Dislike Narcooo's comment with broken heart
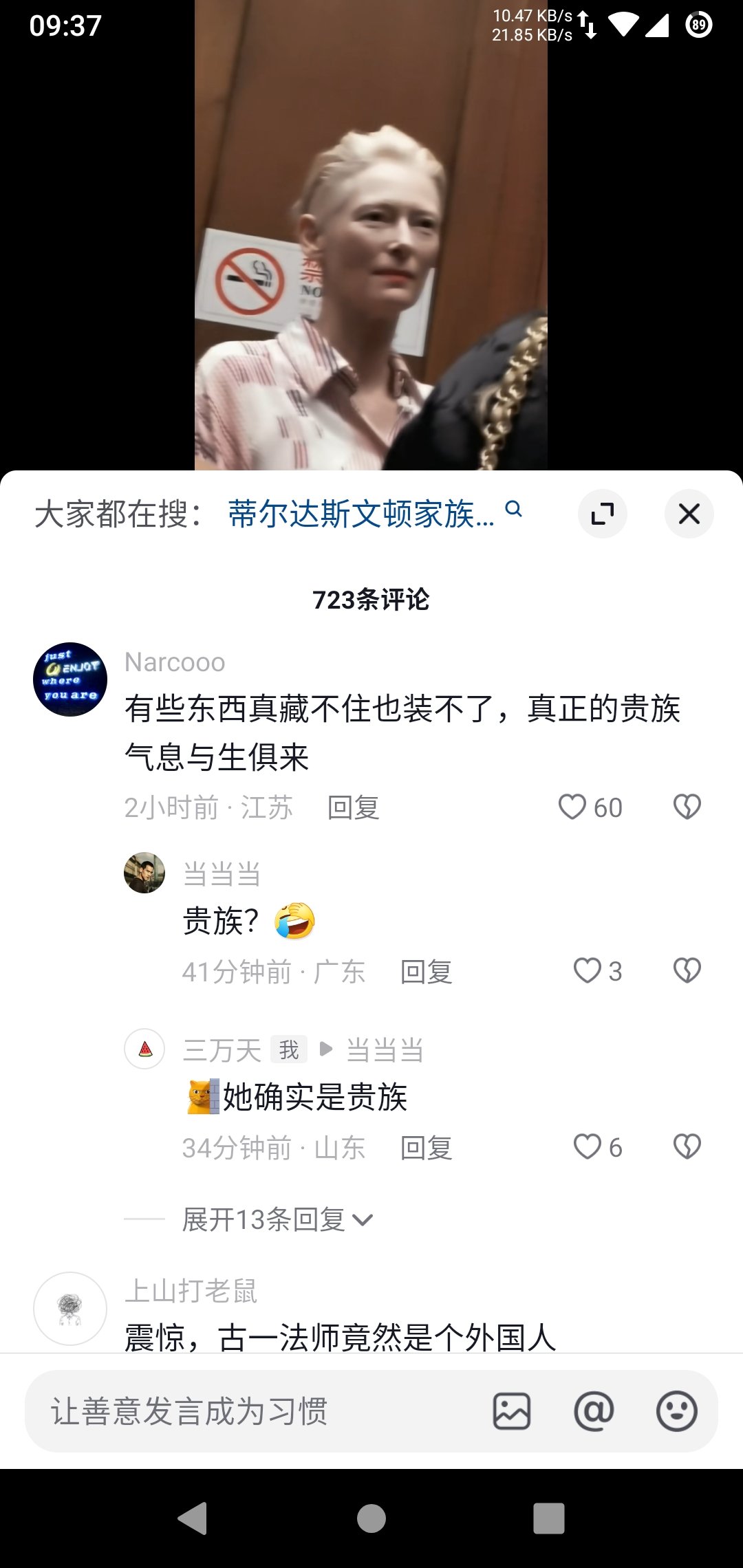This screenshot has width=743, height=1568. 687,807
